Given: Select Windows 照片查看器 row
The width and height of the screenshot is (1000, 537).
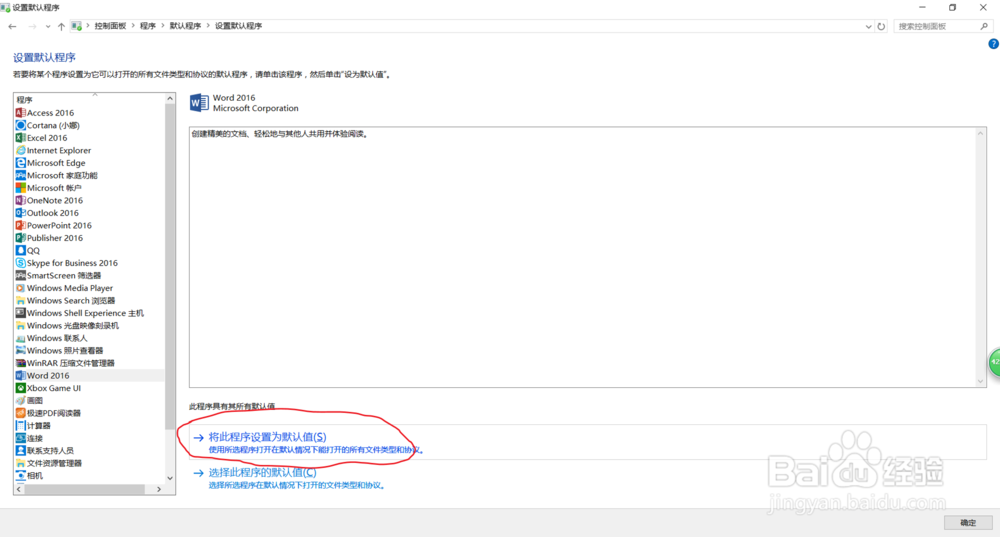Looking at the screenshot, I should 89,351.
